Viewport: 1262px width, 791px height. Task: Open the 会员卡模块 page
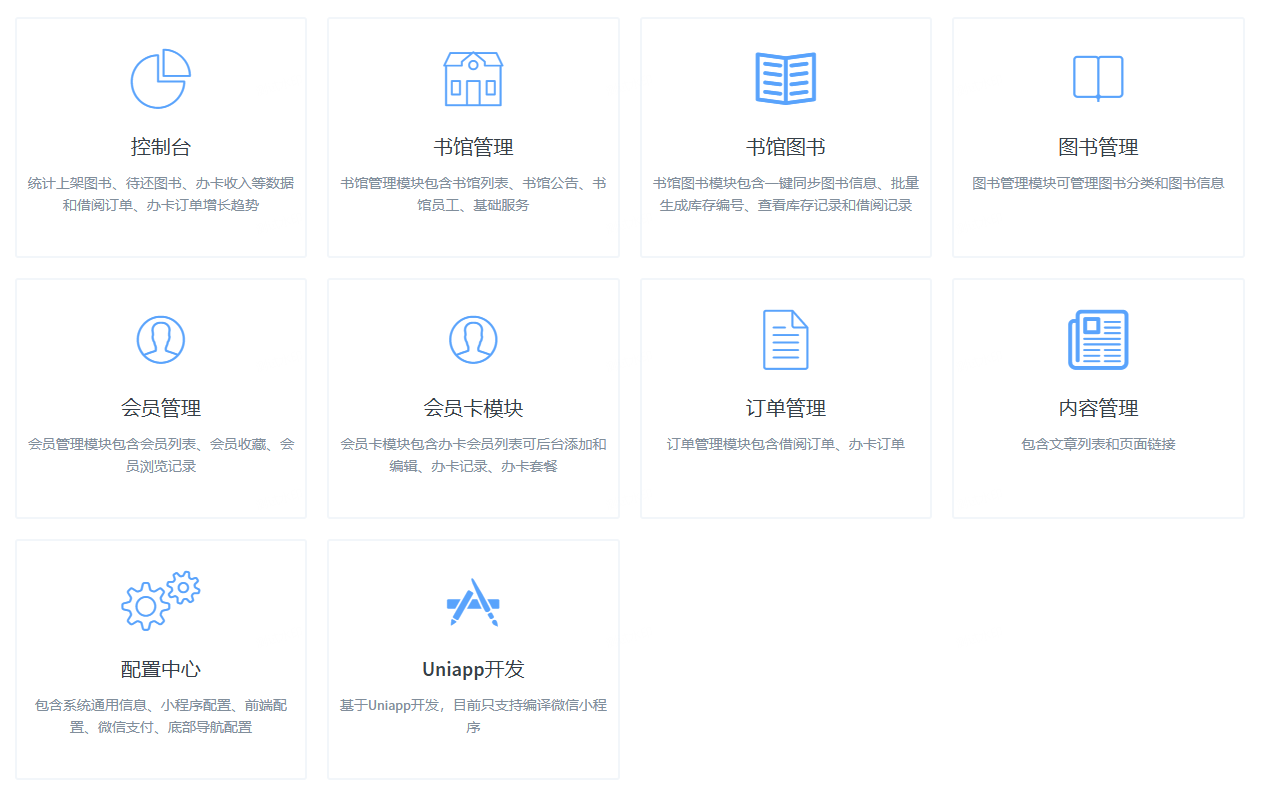point(472,406)
